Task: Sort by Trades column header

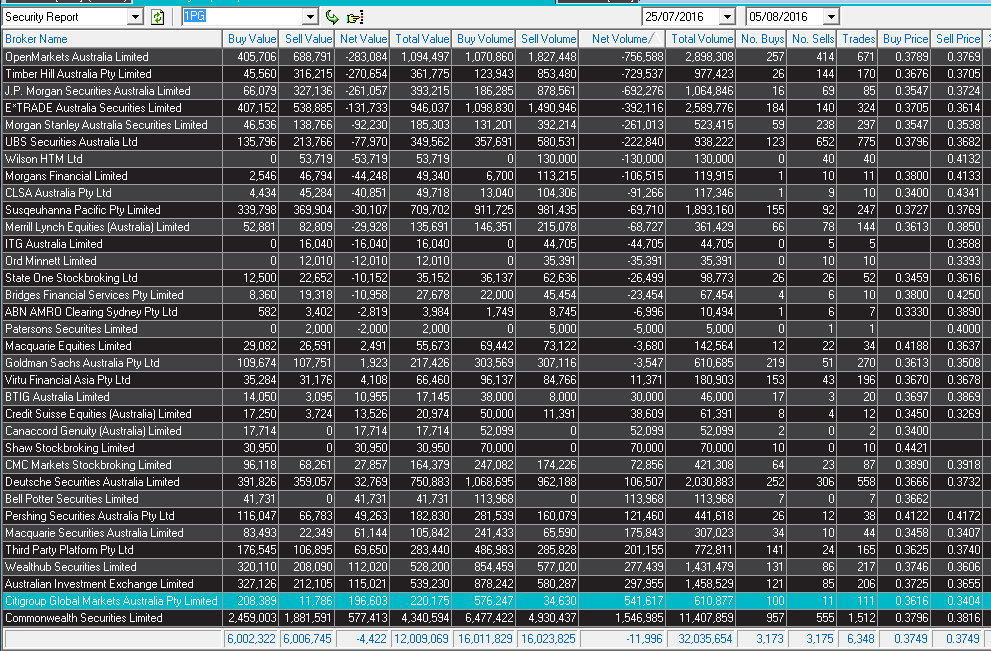Action: coord(858,39)
